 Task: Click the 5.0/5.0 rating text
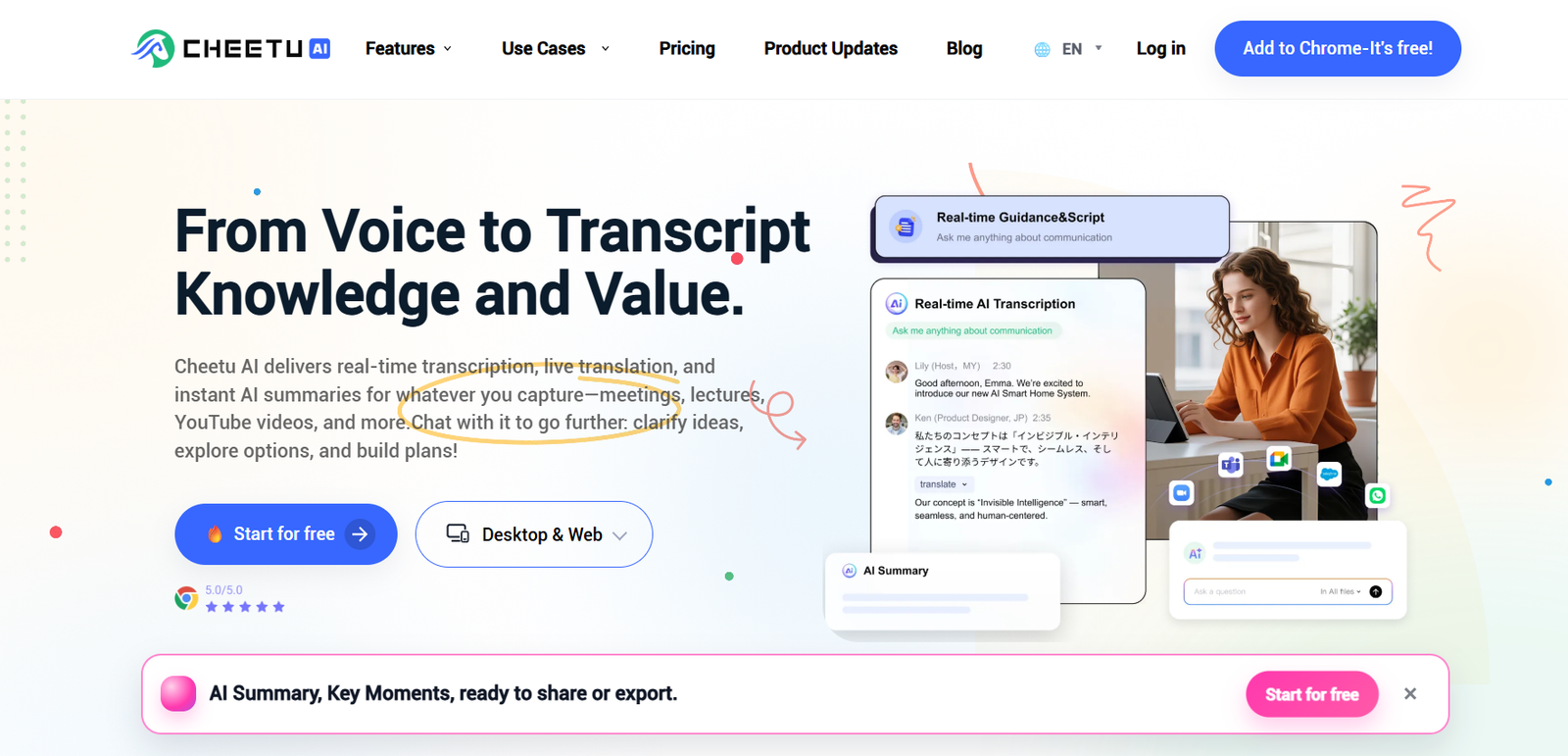coord(223,590)
